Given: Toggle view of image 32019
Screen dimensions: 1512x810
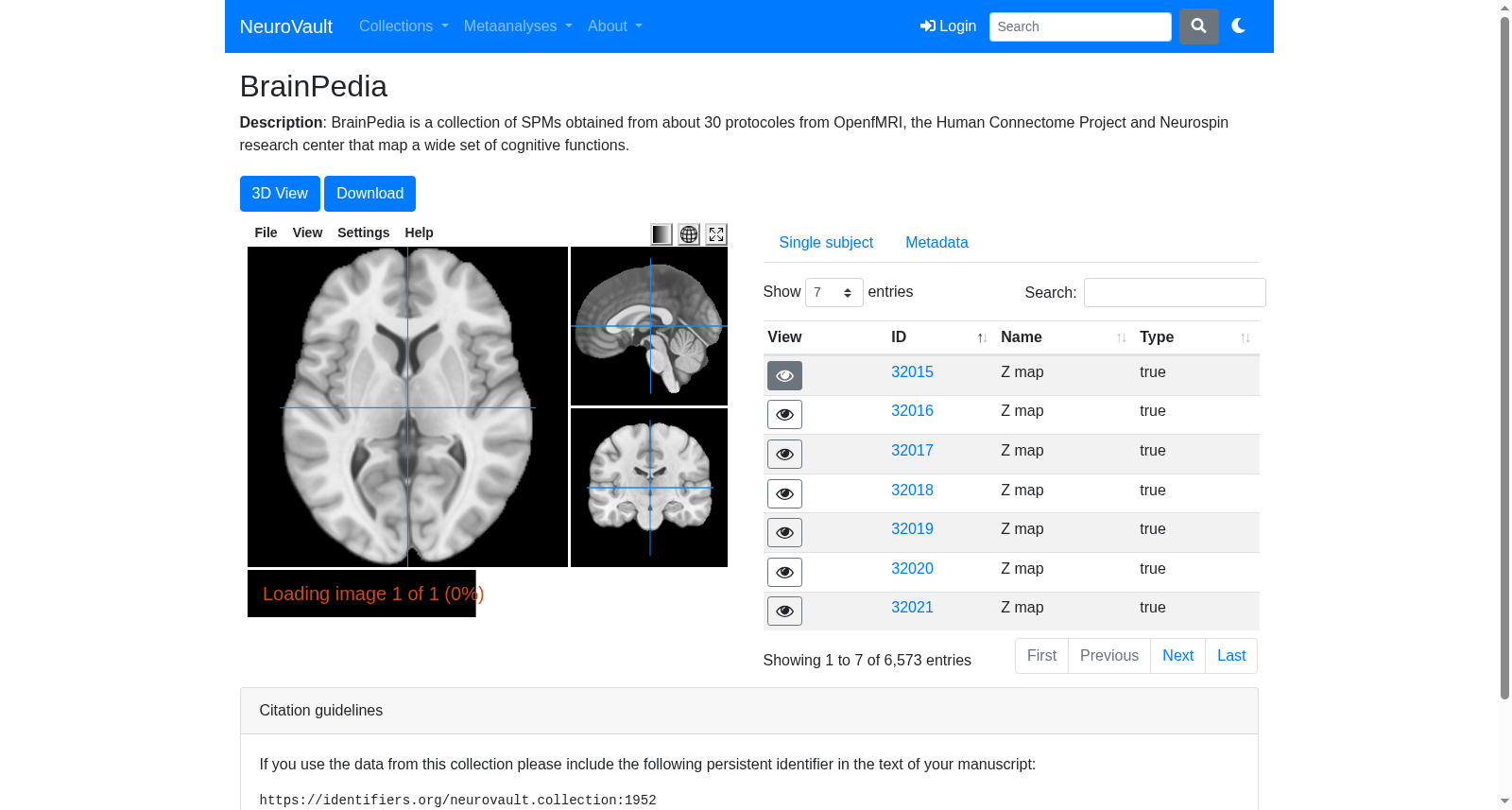Looking at the screenshot, I should coord(784,532).
